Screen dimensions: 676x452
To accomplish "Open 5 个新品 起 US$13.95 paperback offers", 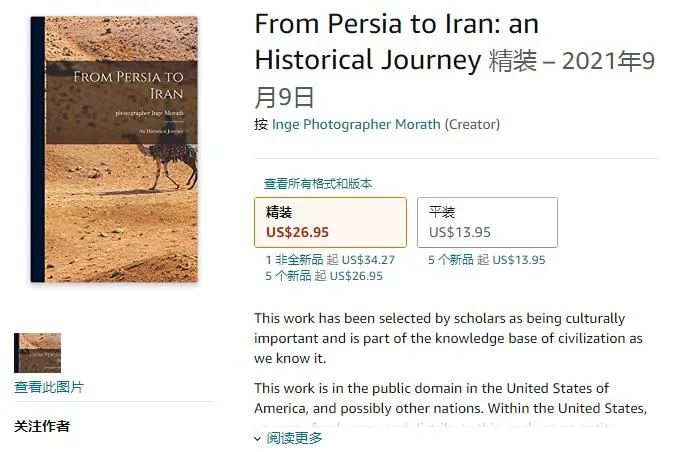I will [x=486, y=260].
